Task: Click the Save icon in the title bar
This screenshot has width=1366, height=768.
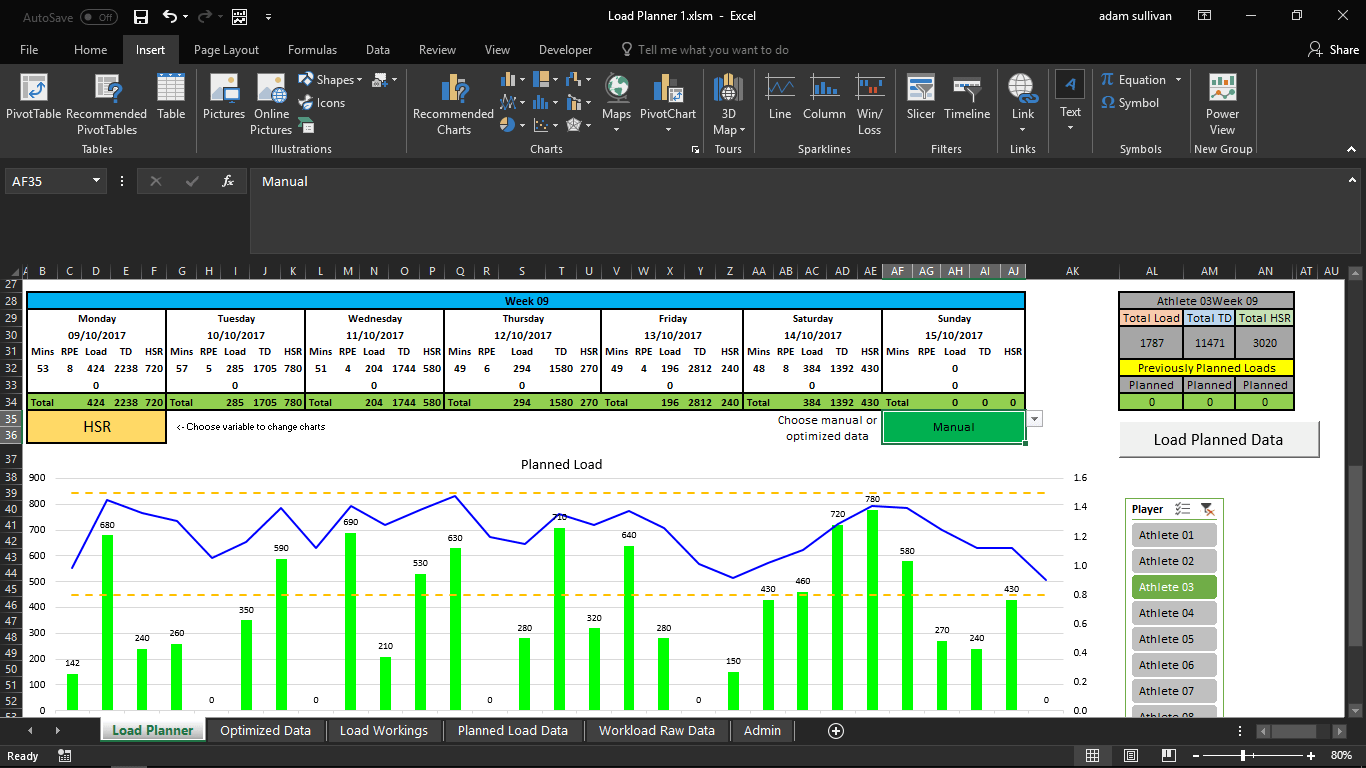Action: point(141,17)
